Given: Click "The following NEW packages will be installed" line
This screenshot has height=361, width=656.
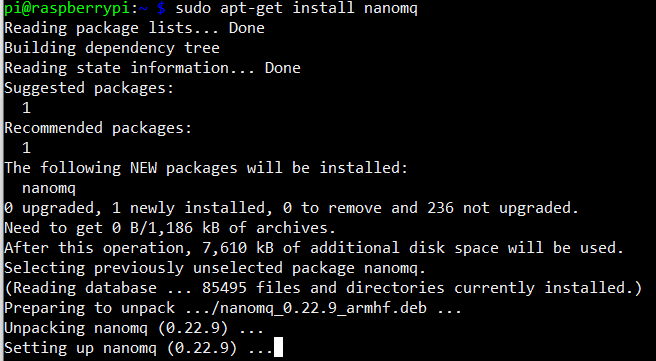Looking at the screenshot, I should coord(206,168).
